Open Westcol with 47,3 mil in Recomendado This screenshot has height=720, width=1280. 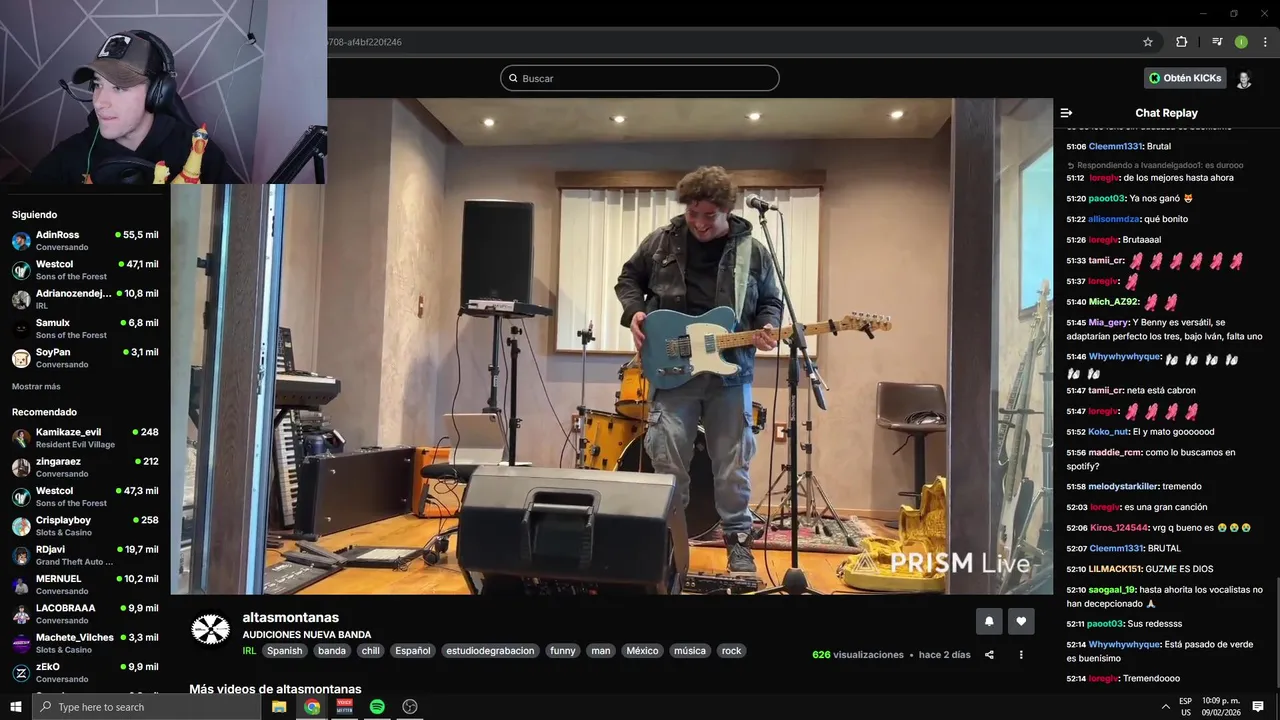(x=85, y=496)
